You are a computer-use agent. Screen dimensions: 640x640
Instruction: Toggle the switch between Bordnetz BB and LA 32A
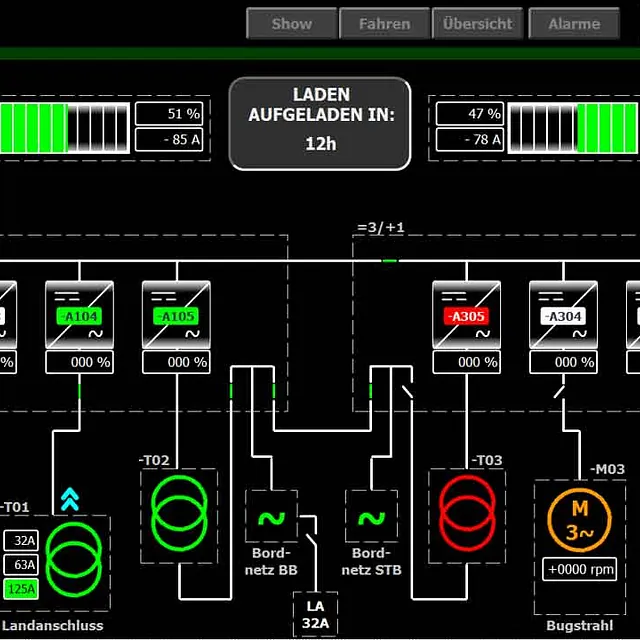tap(311, 540)
